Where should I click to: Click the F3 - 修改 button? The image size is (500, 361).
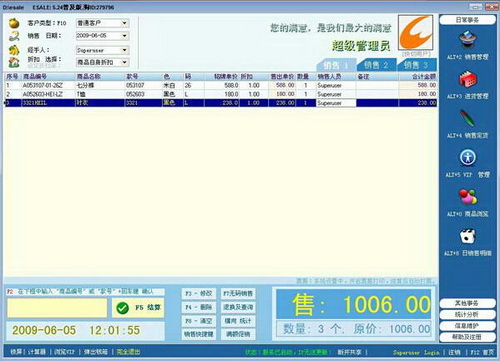pos(199,294)
